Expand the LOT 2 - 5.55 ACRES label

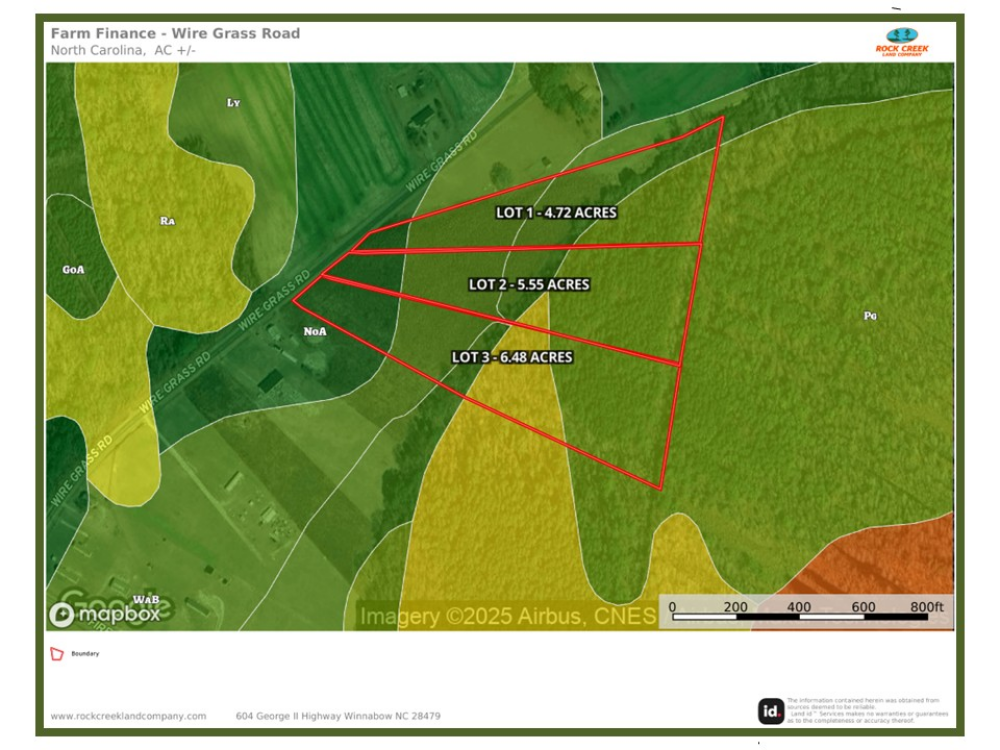(528, 285)
